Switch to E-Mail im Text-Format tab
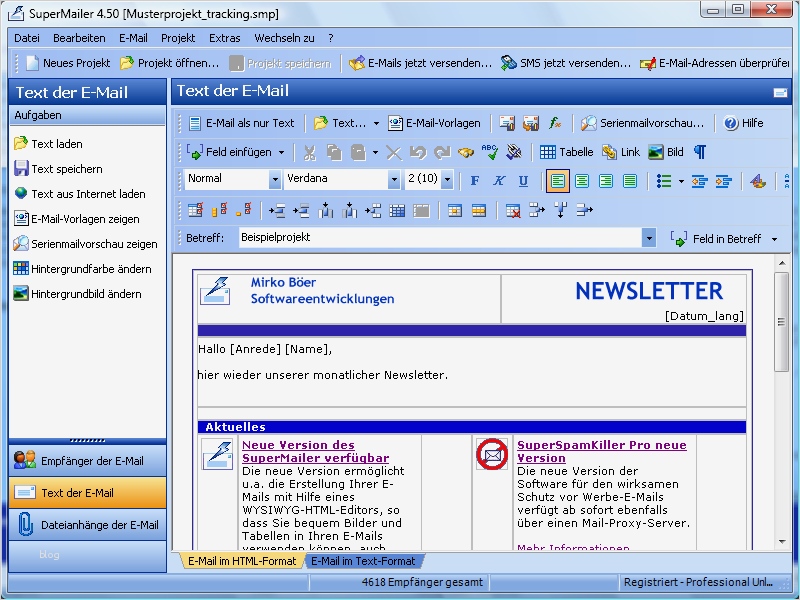The image size is (800, 600). click(363, 561)
